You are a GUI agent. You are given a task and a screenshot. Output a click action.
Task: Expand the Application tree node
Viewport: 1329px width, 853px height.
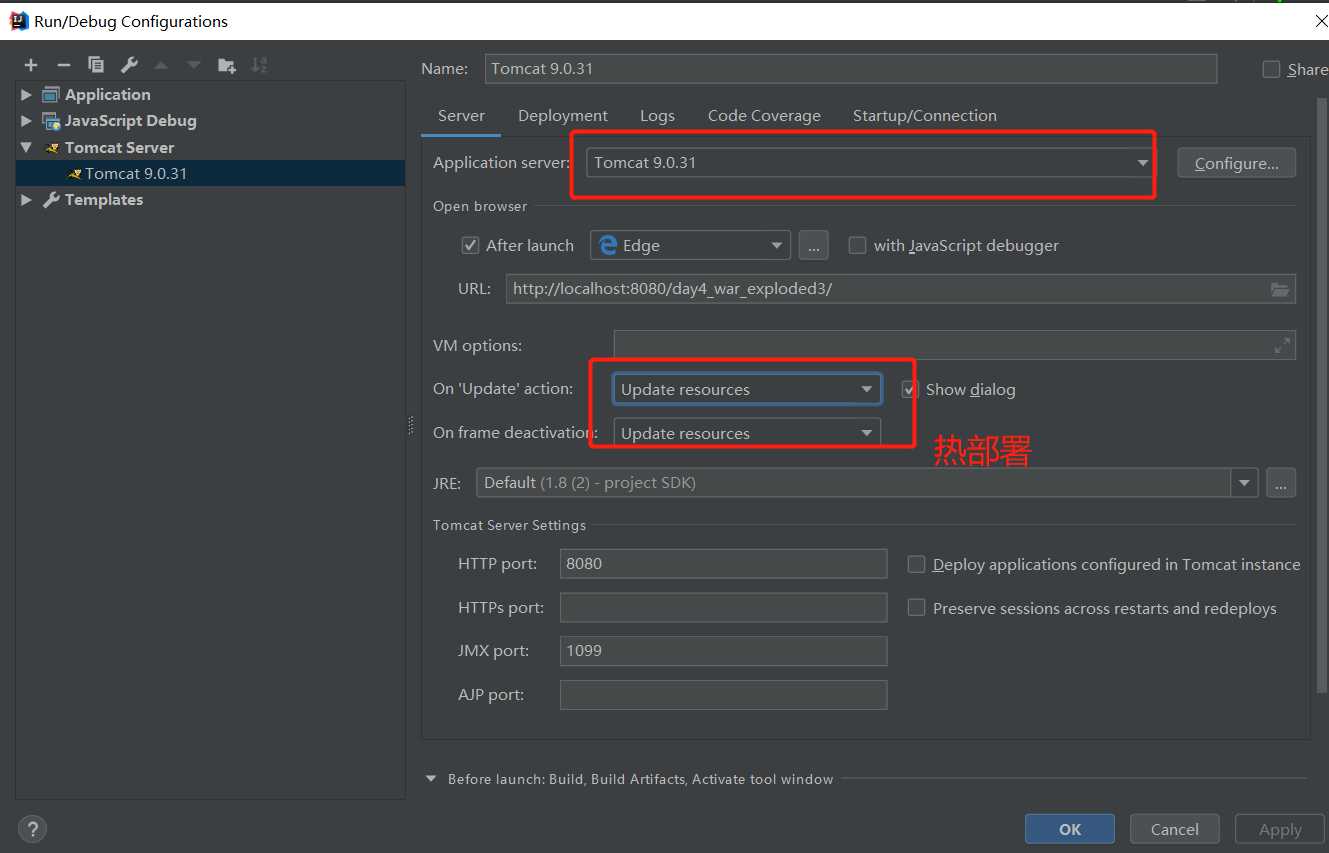[26, 95]
